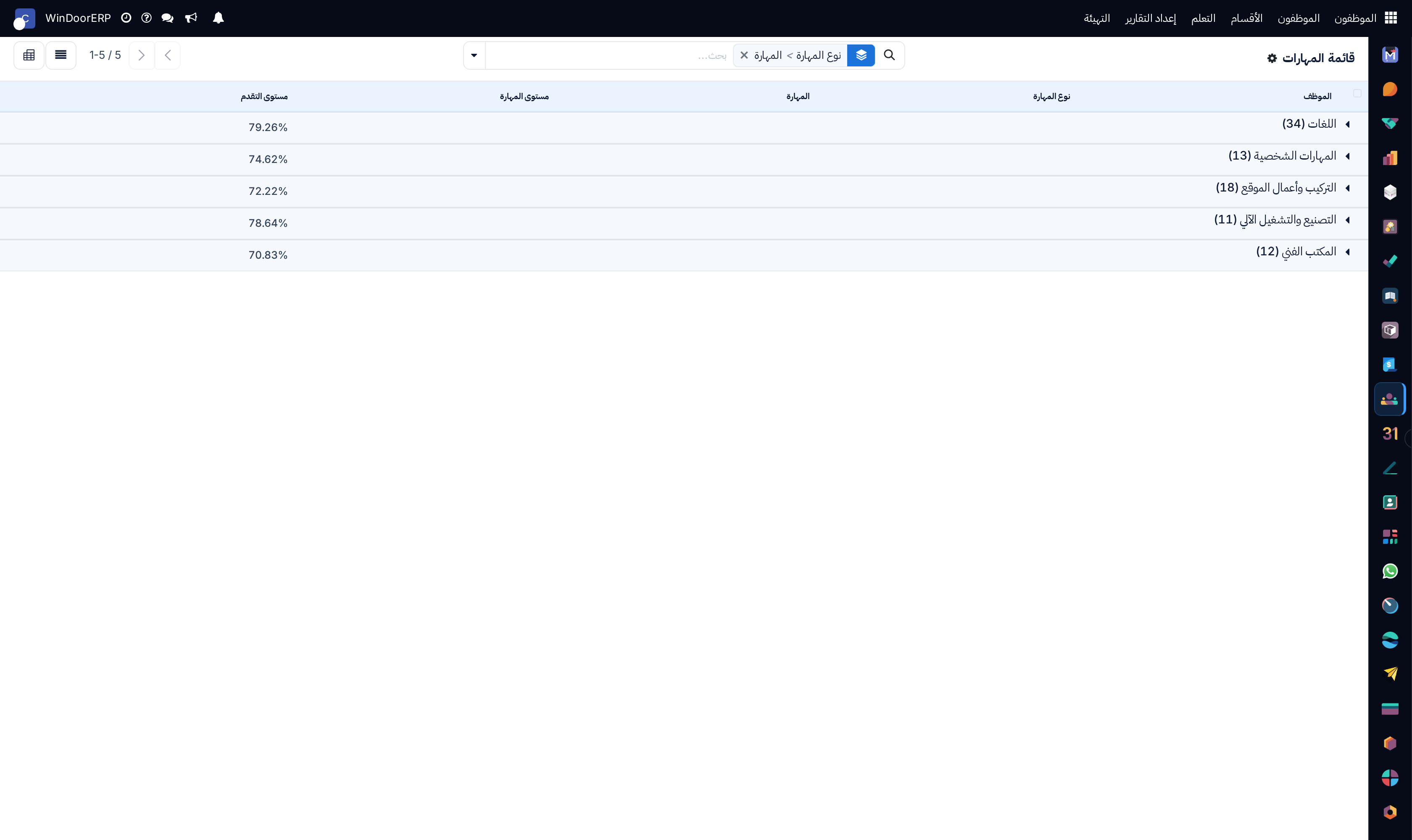Open the إعداد التقارير menu
Viewport: 1412px width, 840px height.
[x=1150, y=18]
